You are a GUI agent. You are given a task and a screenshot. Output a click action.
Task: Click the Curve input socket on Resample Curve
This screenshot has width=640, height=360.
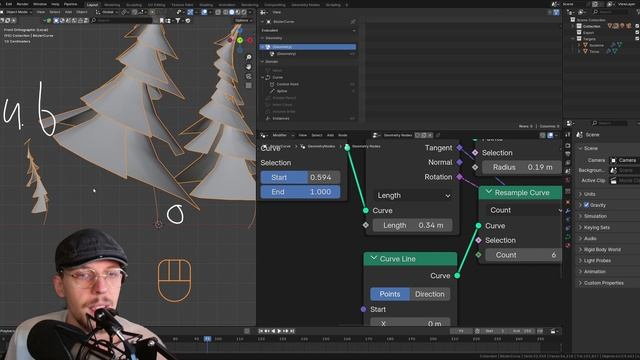coord(478,225)
